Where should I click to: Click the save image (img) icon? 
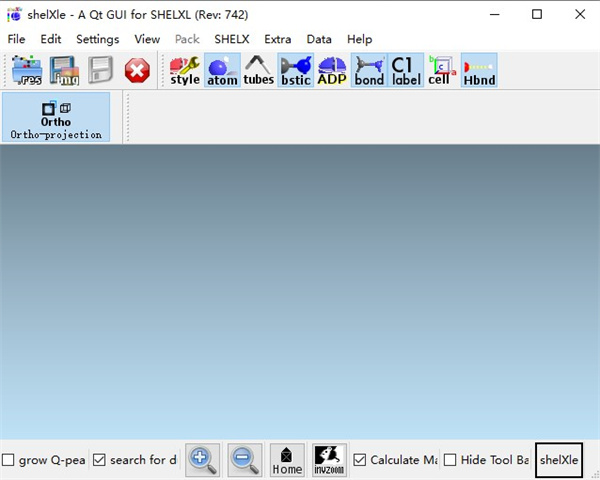coord(64,70)
